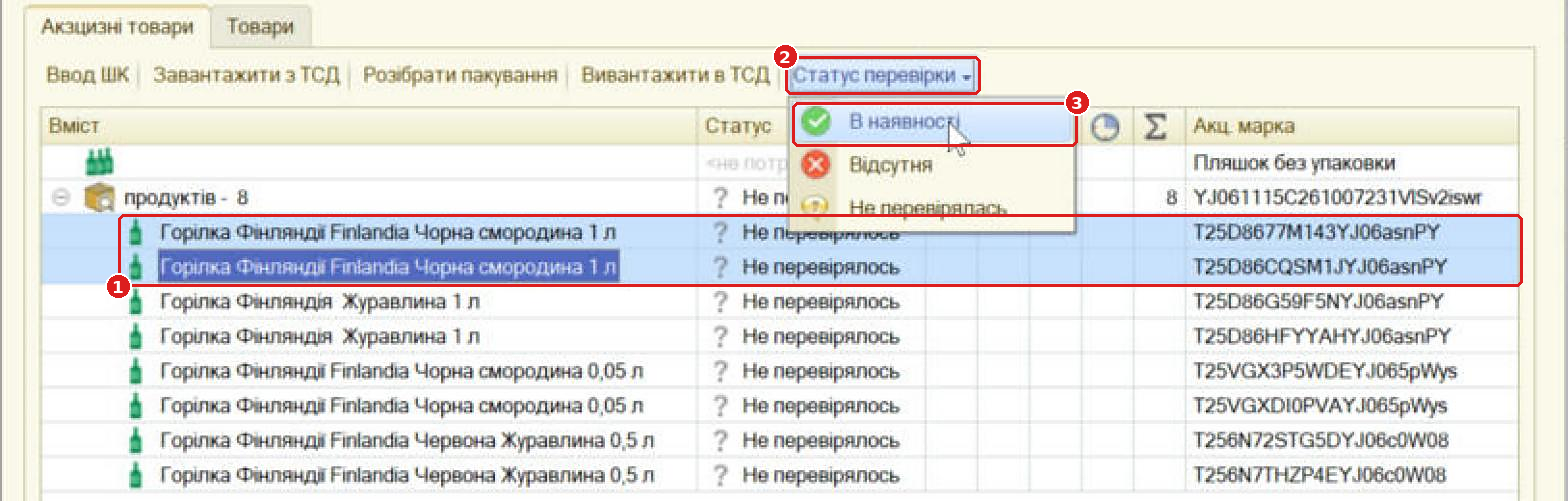Click the clock column header icon

[x=1104, y=127]
